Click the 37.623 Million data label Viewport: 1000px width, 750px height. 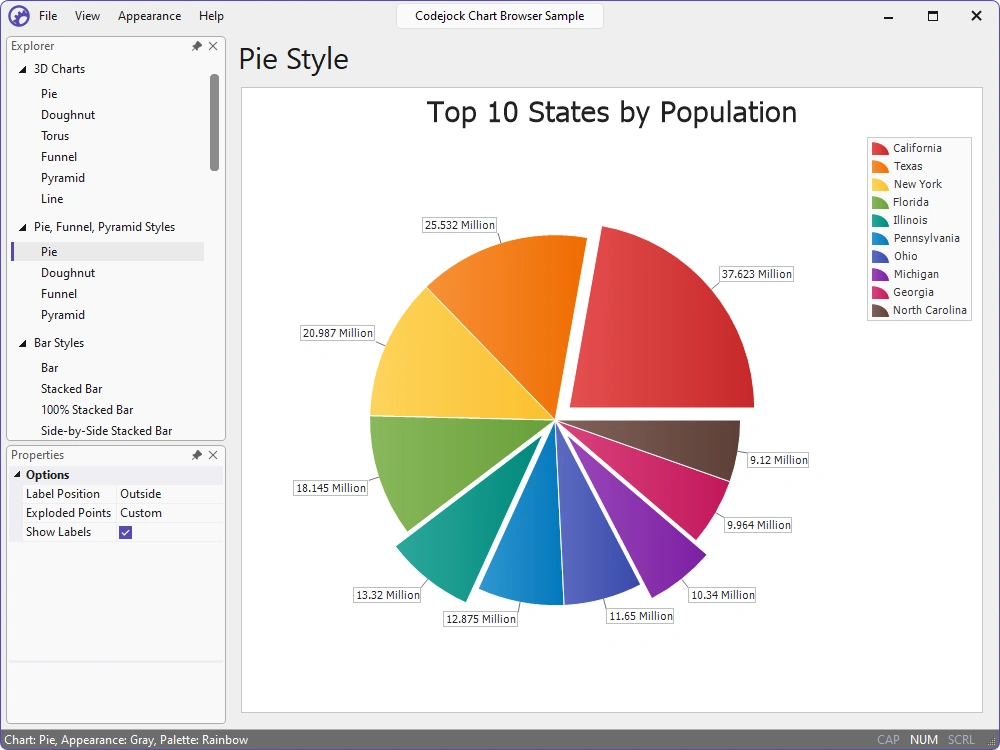click(756, 274)
